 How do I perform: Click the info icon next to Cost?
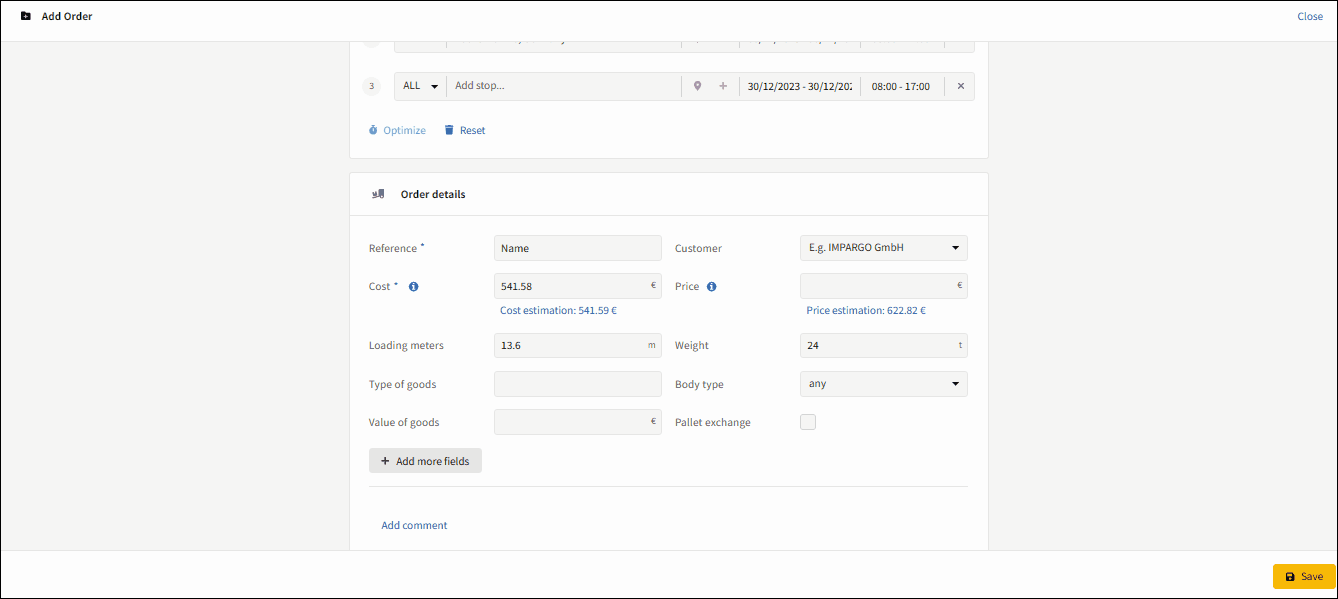(414, 287)
